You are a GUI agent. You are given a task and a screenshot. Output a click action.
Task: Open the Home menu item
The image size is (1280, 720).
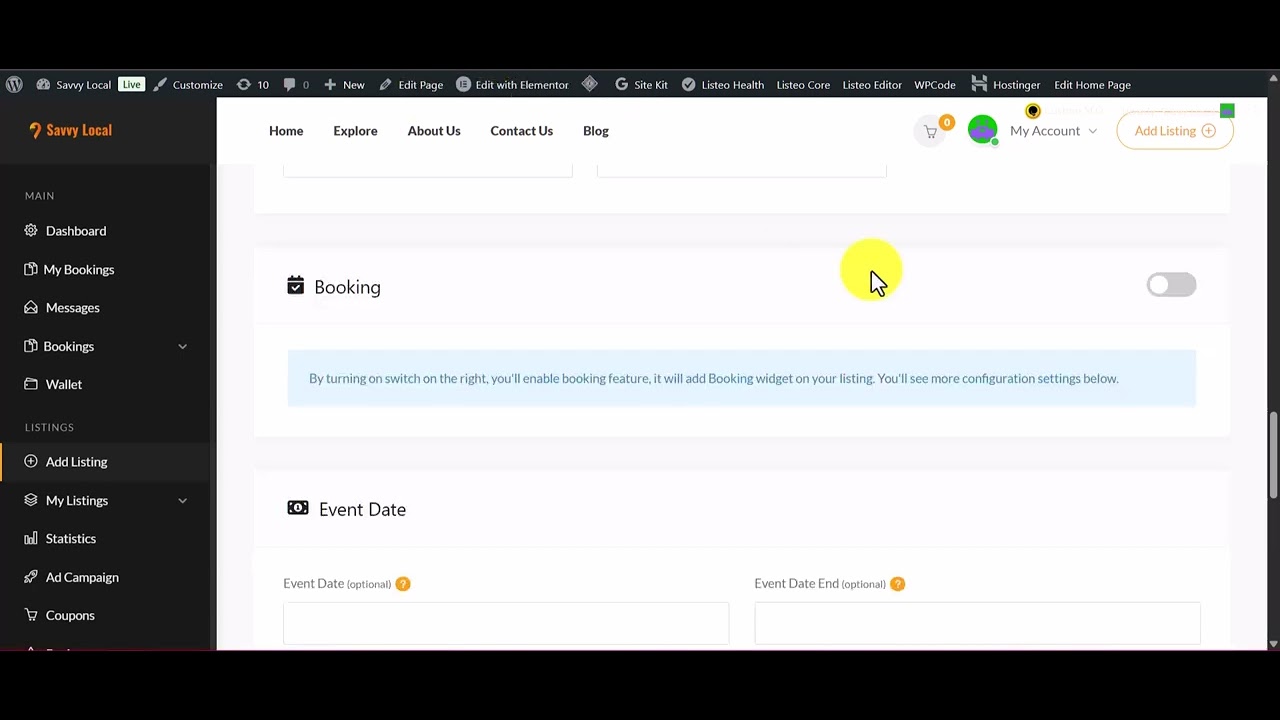[x=286, y=131]
